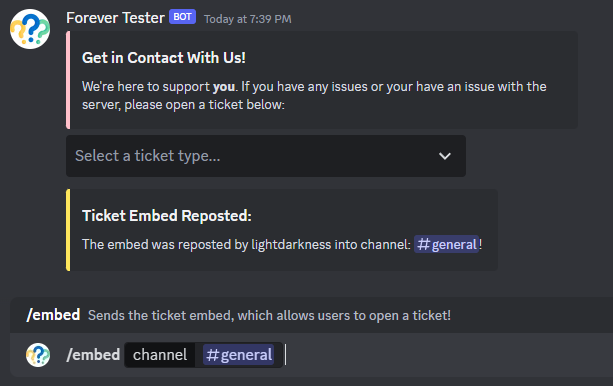Image resolution: width=613 pixels, height=386 pixels.
Task: Click the Today at 7:39 PM timestamp
Action: tap(248, 19)
